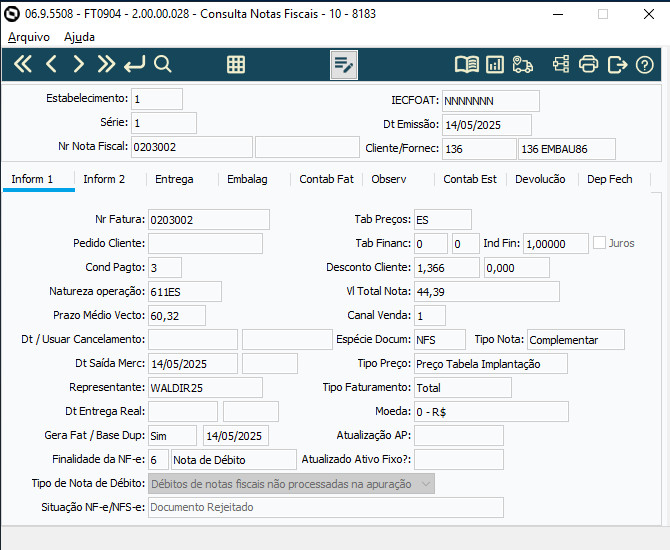Screen dimensions: 670x550
Task: Open the Contab Est tab
Action: pyautogui.click(x=470, y=179)
